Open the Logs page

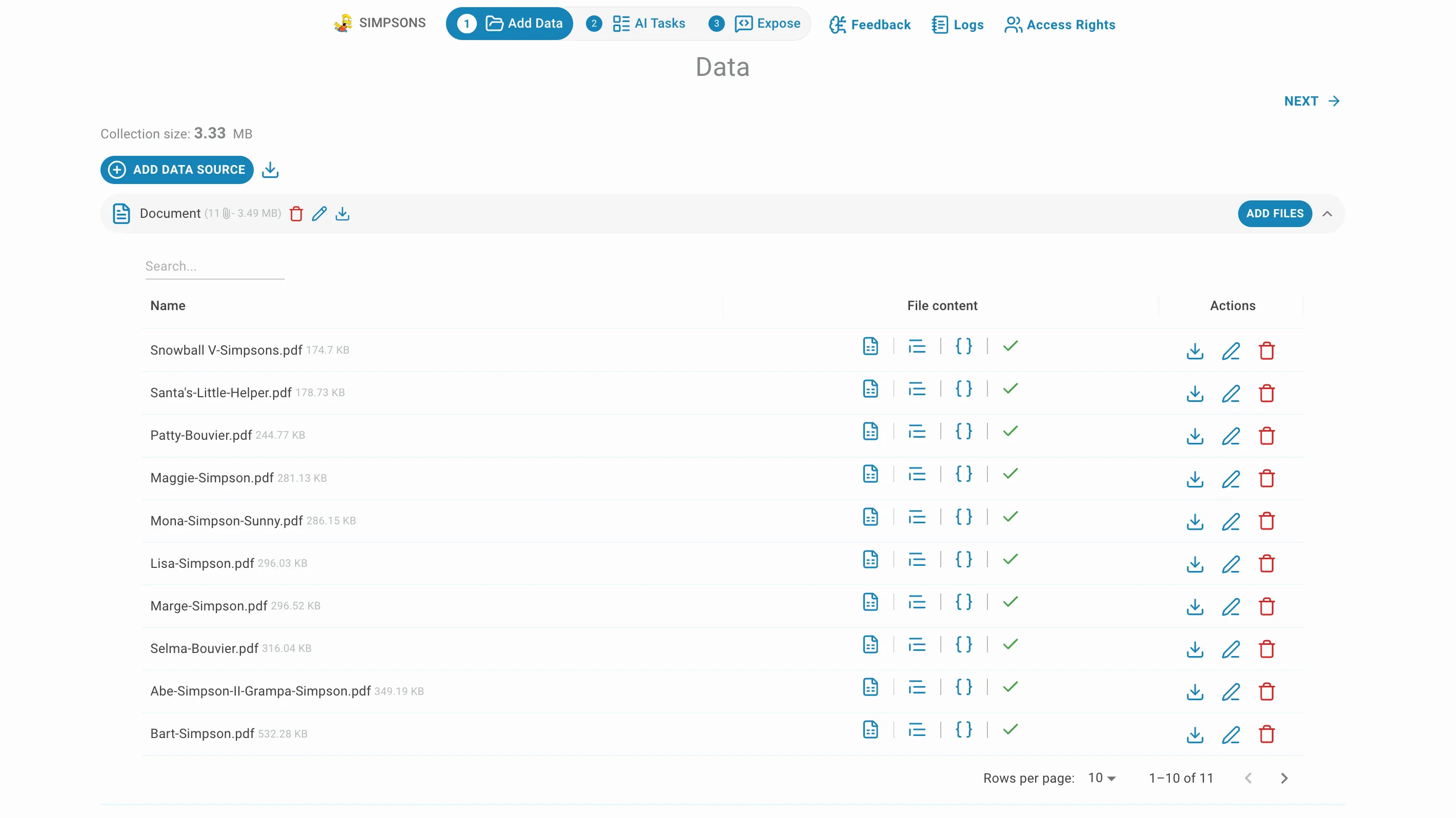point(958,25)
